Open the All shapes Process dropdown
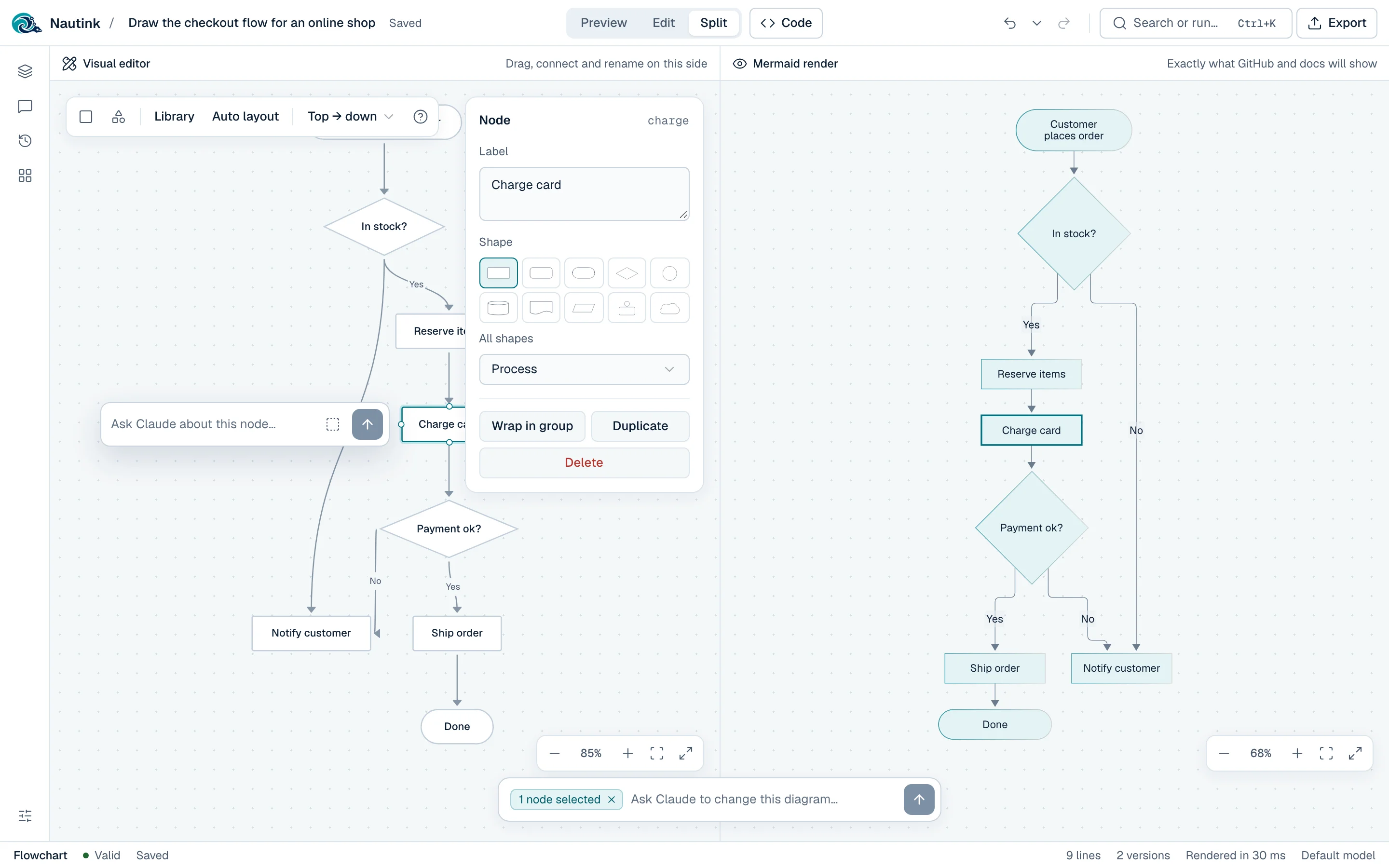Screen dimensions: 1389x868 (x=584, y=369)
